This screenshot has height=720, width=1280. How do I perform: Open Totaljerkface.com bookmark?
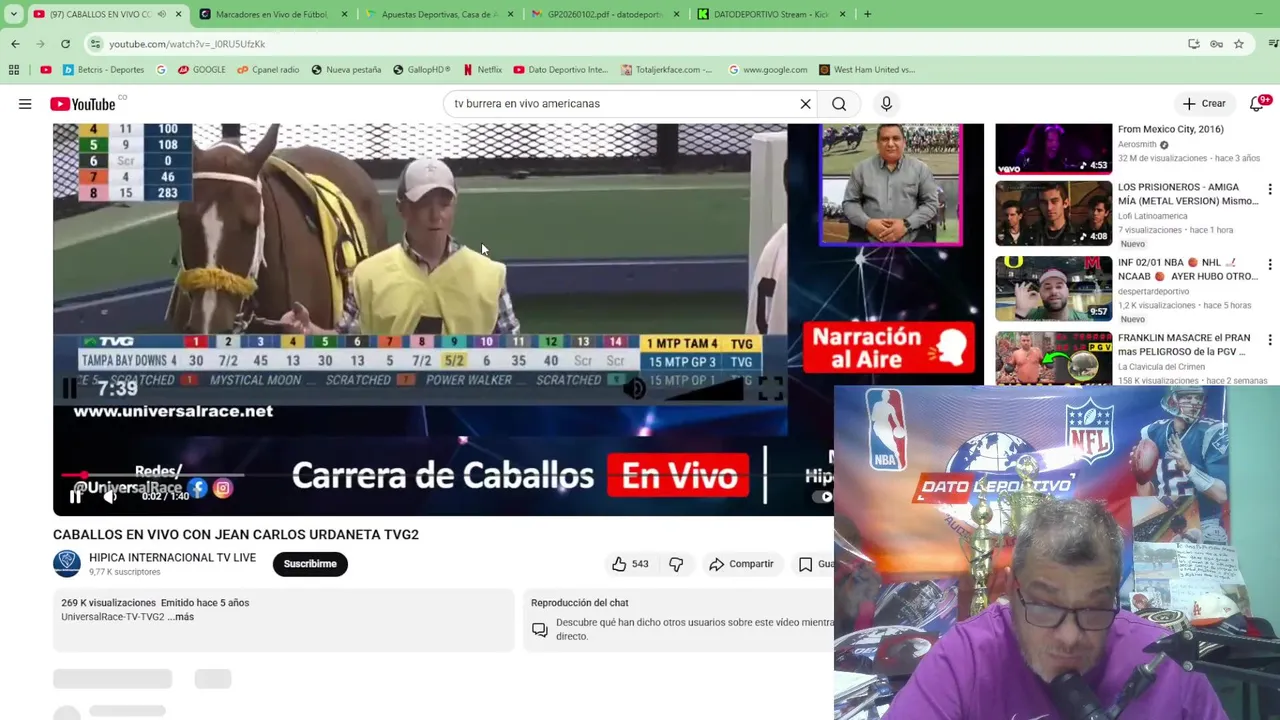coord(667,70)
